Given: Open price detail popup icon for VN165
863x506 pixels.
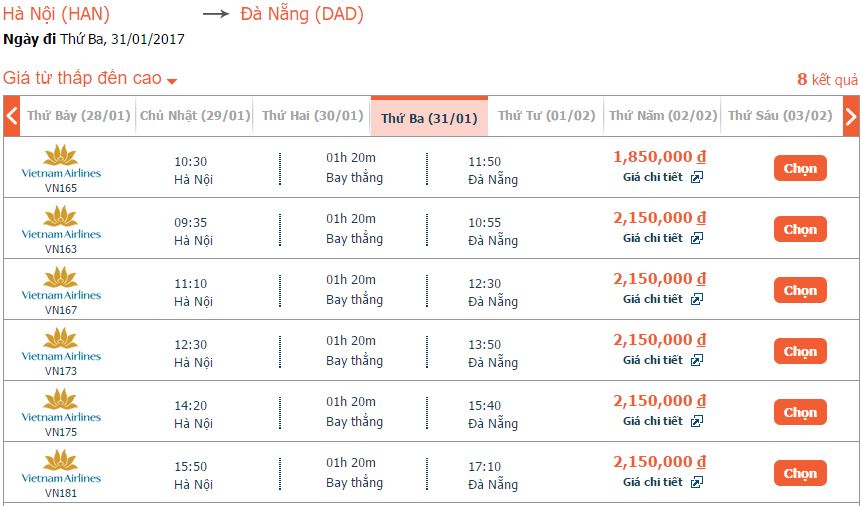Looking at the screenshot, I should [697, 177].
